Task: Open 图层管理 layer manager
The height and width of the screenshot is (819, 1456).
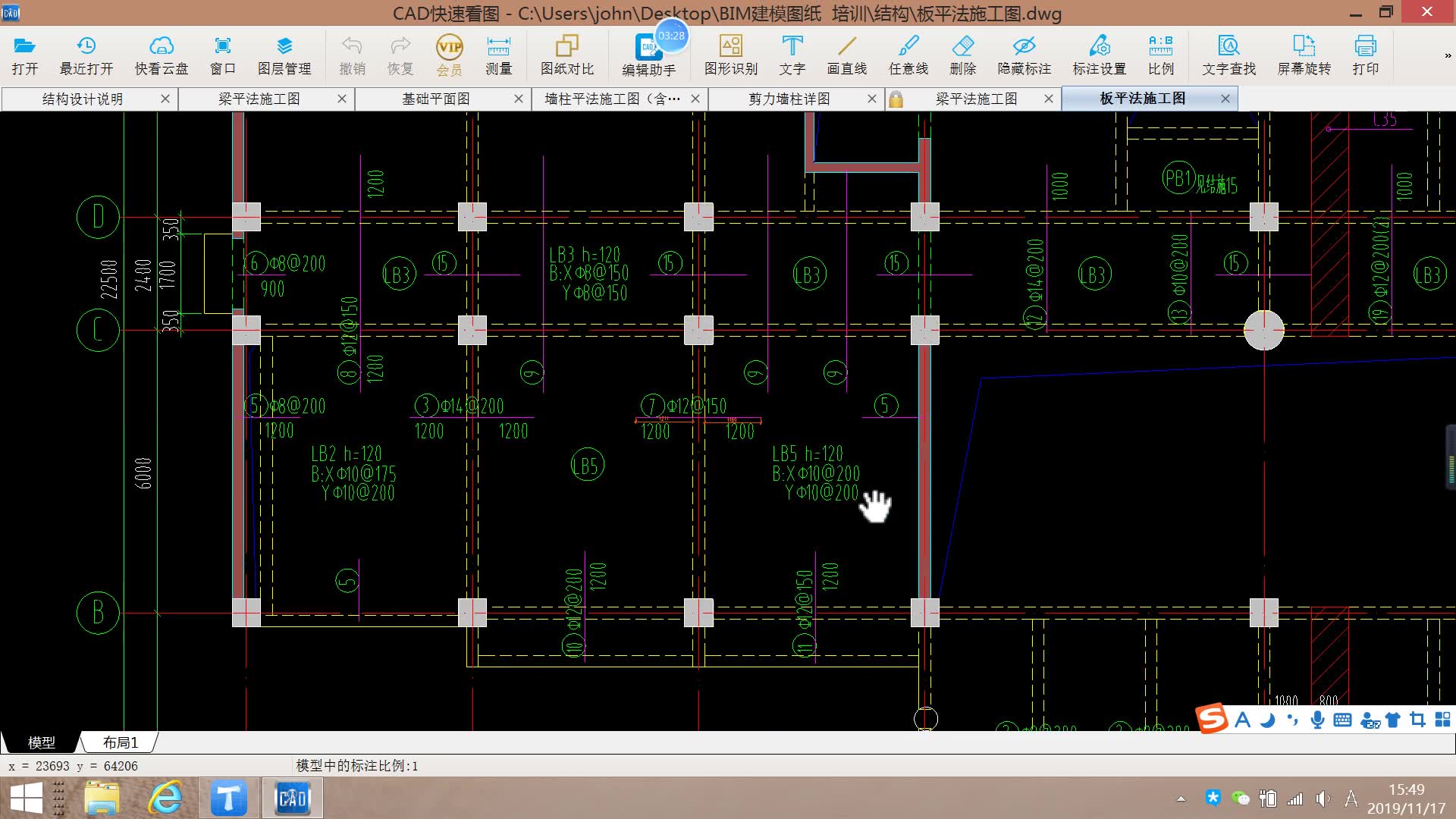Action: 284,55
